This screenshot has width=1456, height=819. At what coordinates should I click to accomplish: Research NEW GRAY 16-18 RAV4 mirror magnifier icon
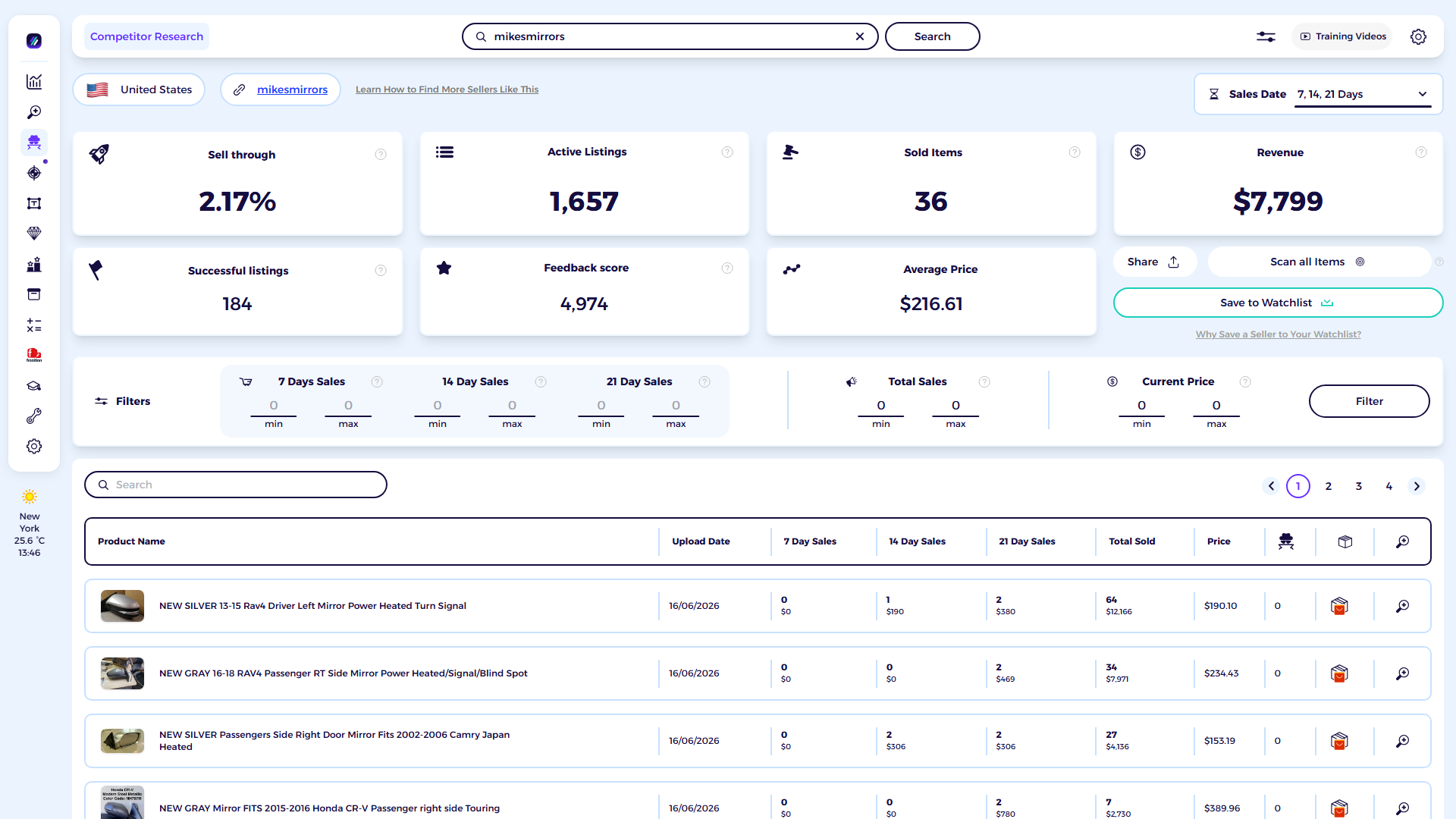click(1403, 673)
